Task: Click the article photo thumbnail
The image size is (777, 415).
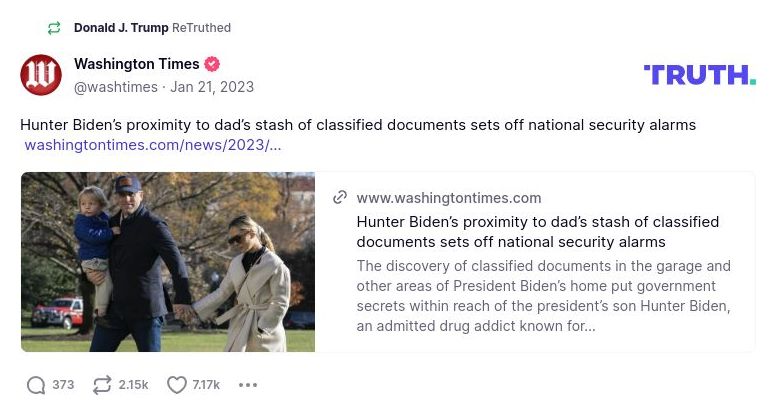Action: click(168, 262)
